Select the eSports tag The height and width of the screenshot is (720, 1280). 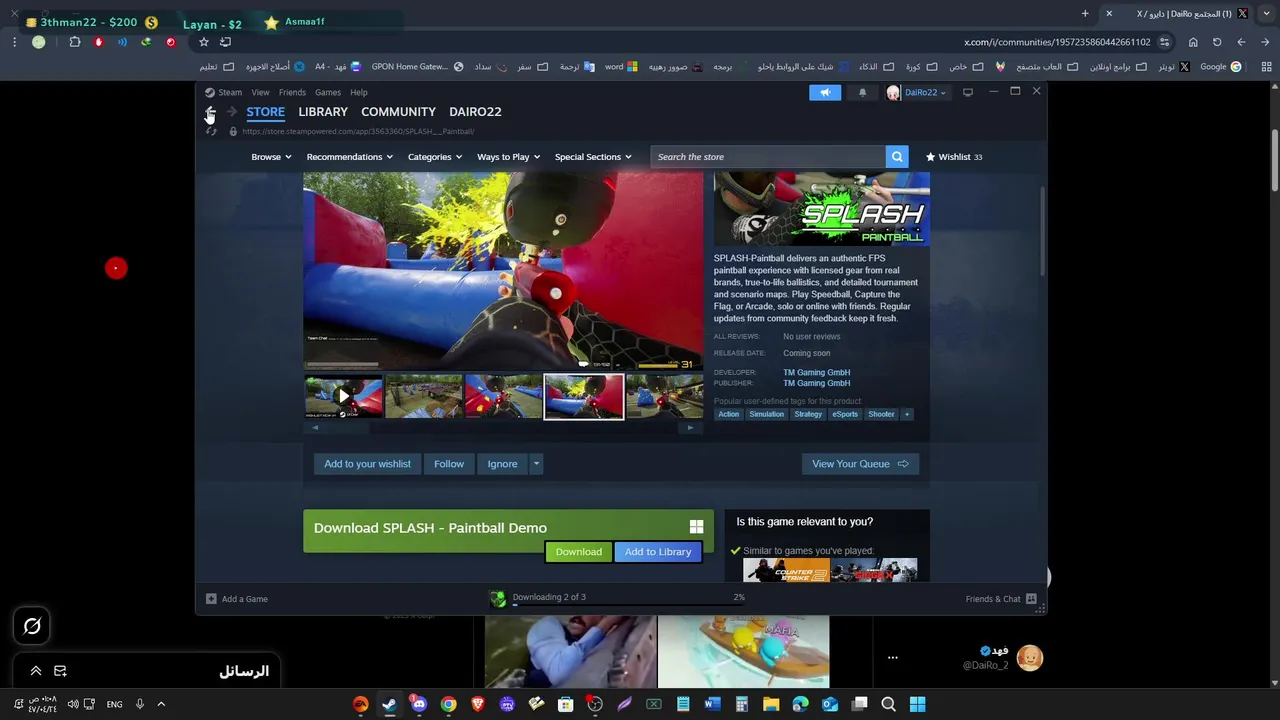coord(845,414)
